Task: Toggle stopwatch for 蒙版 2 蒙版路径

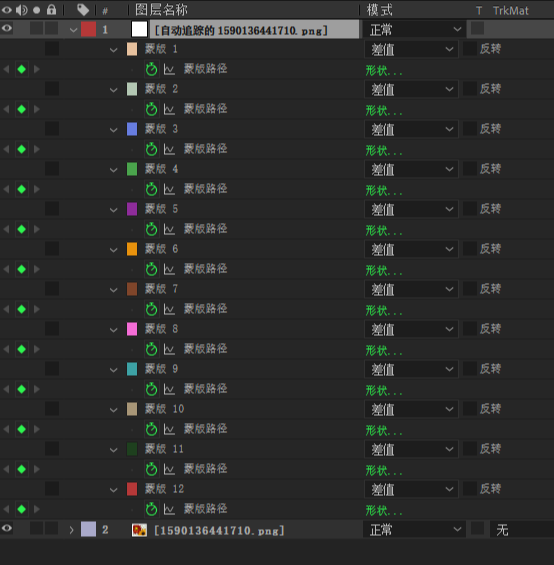Action: pyautogui.click(x=151, y=109)
